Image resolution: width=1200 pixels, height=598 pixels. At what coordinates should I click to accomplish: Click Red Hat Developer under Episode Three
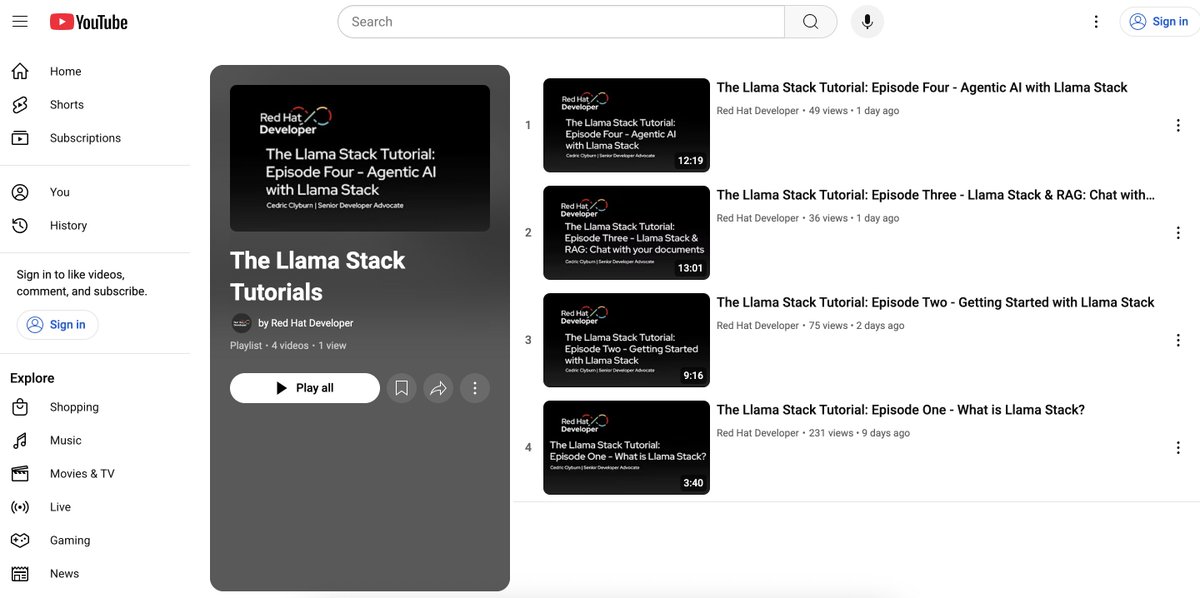point(758,218)
